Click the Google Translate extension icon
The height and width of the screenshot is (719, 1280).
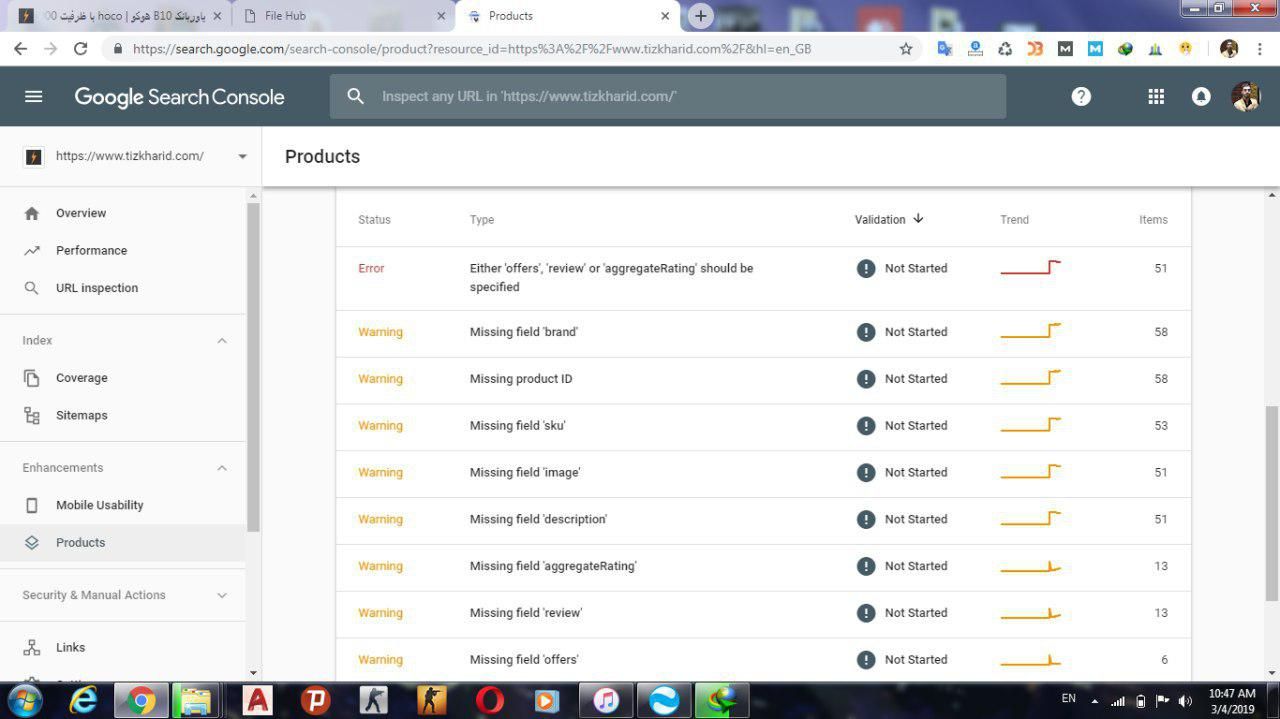coord(944,48)
